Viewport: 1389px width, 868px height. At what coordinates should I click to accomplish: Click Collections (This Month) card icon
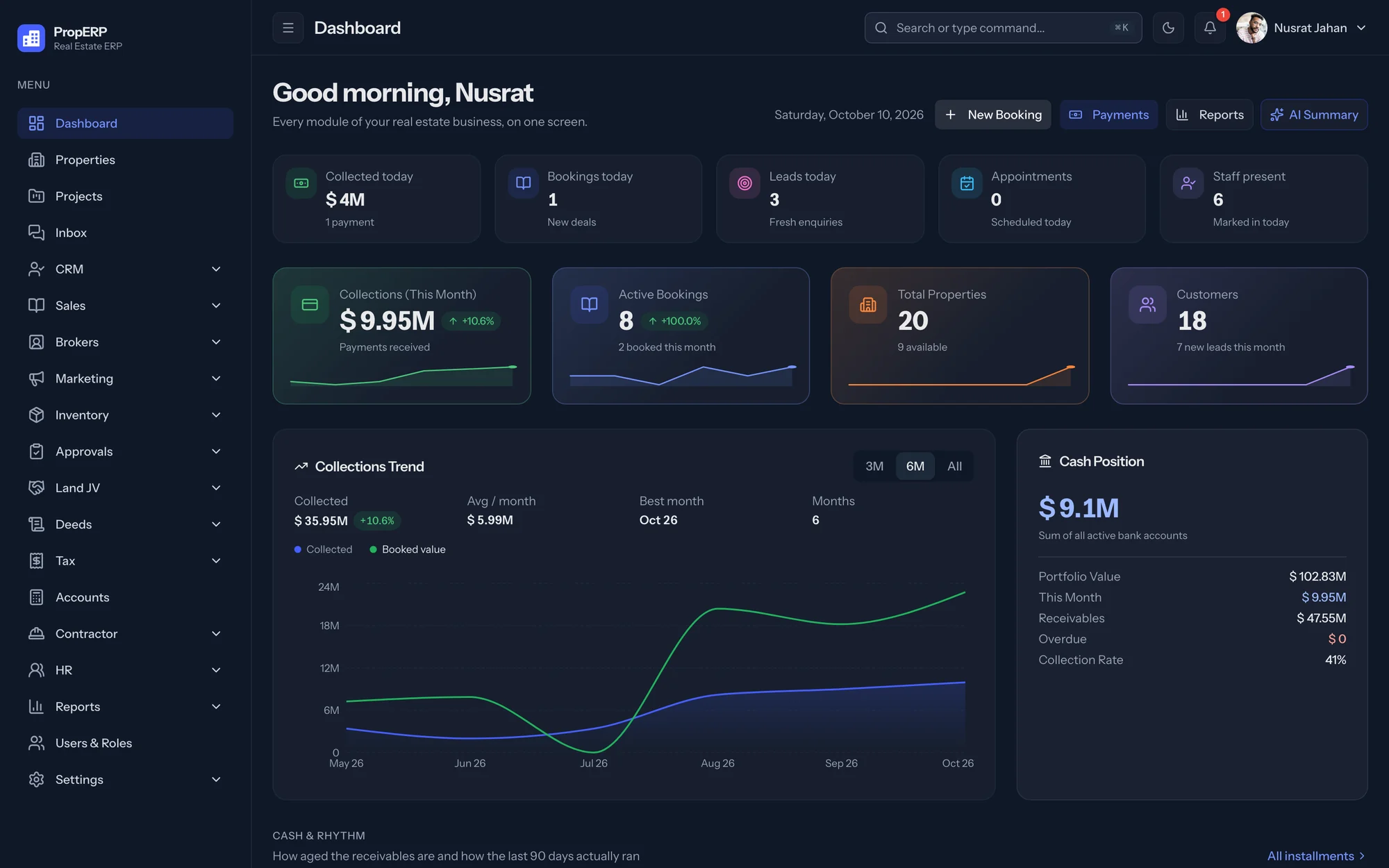[x=310, y=305]
